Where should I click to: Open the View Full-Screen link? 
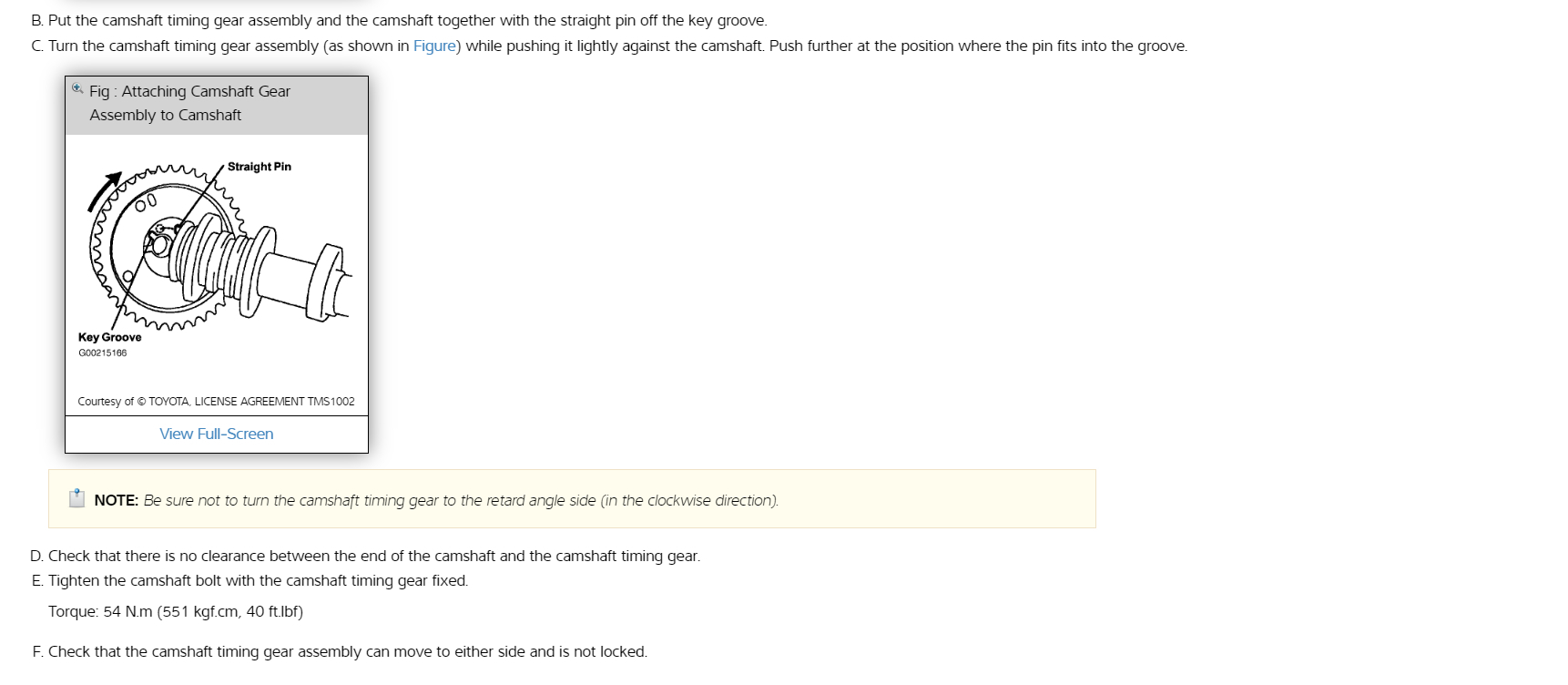pos(216,434)
